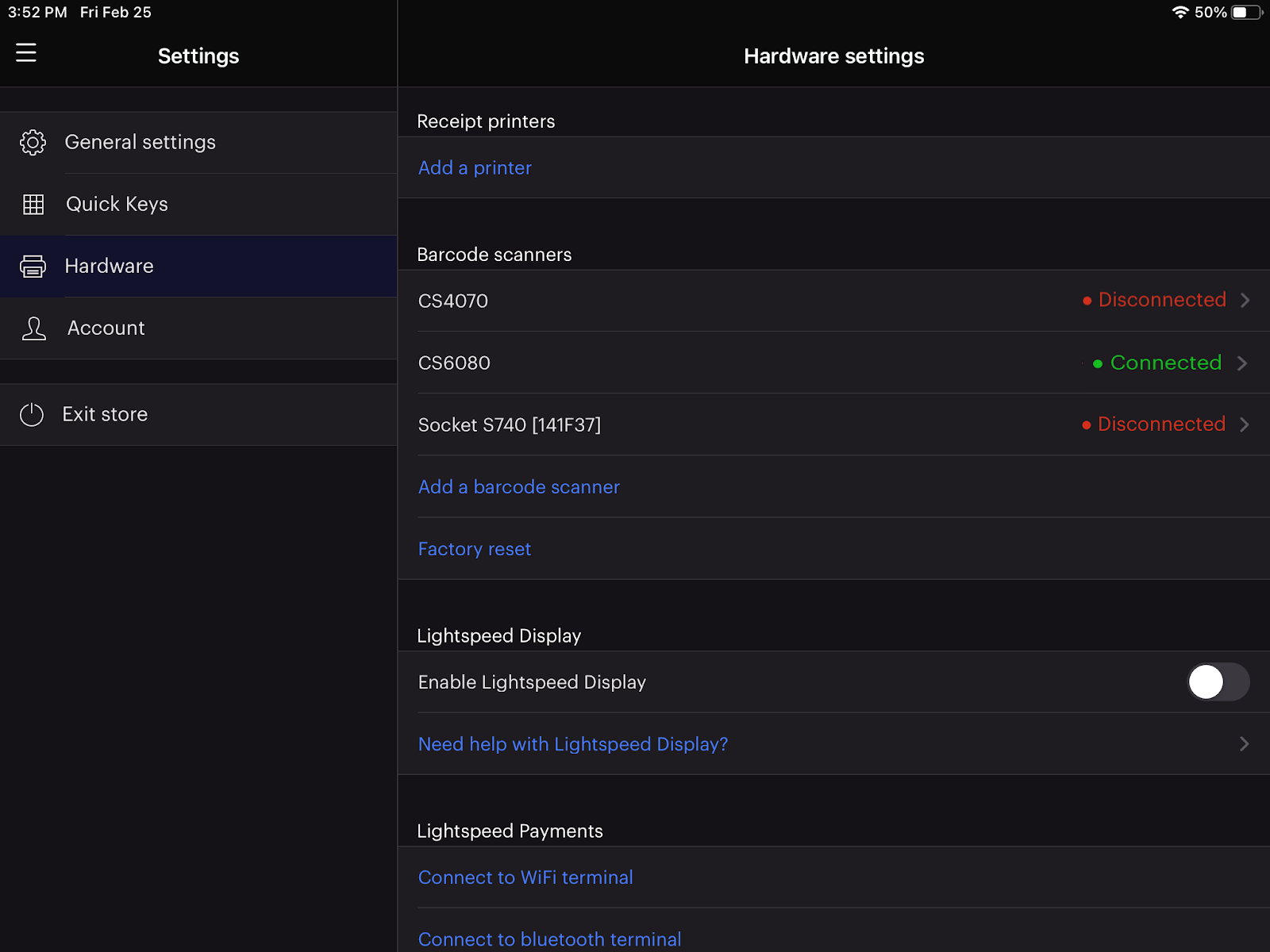This screenshot has width=1270, height=952.
Task: Select Quick Keys in settings sidebar
Action: pos(117,205)
